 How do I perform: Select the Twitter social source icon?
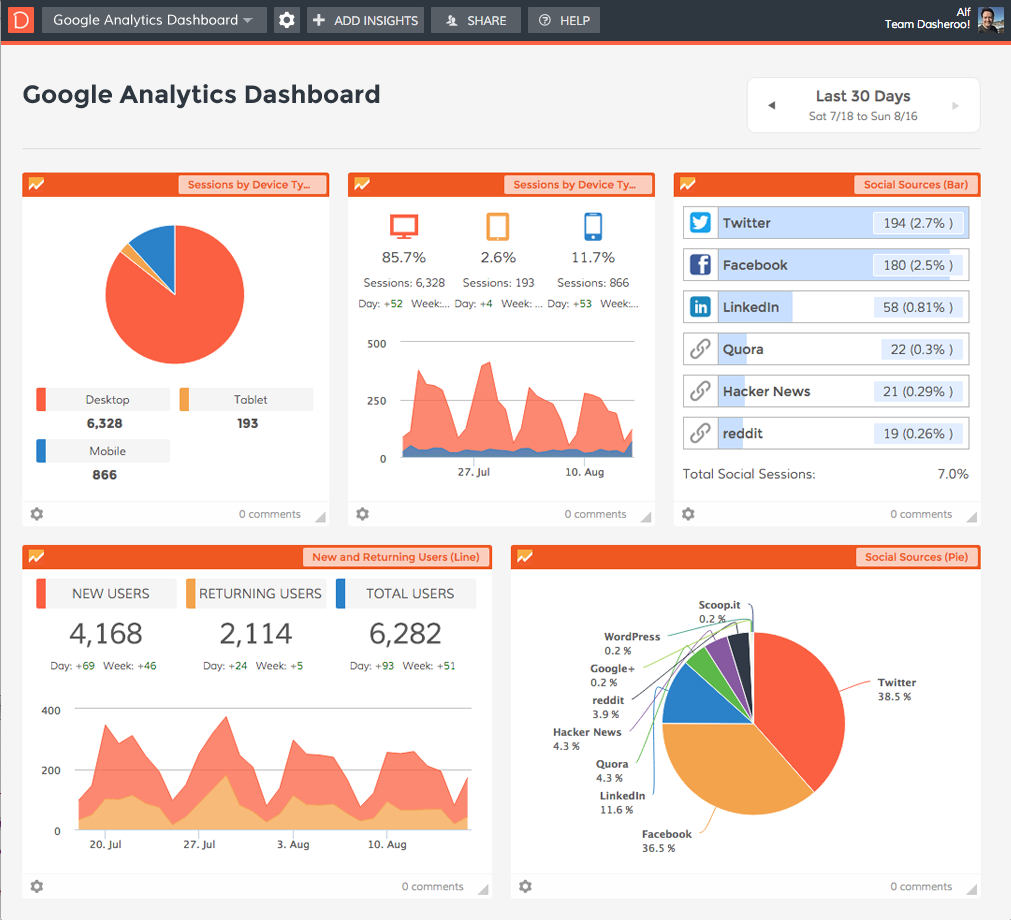(700, 222)
